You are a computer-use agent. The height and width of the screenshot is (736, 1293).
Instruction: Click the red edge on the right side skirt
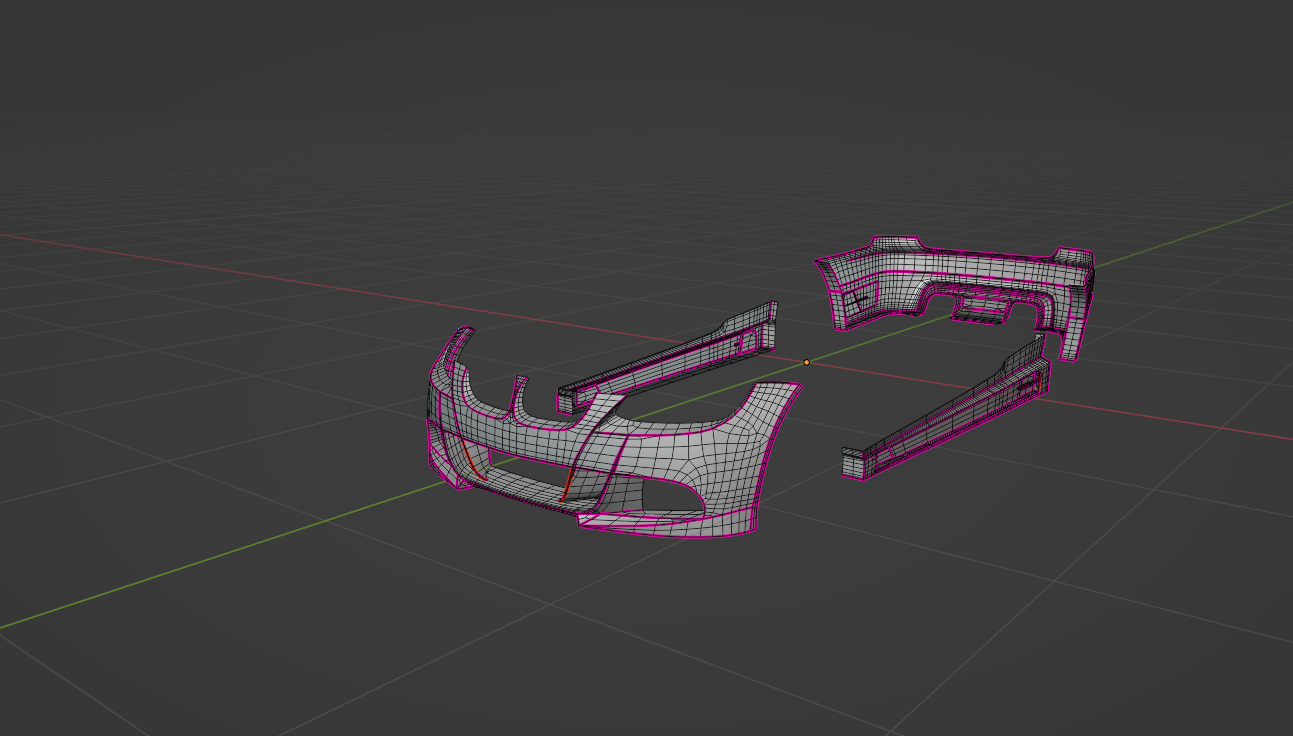pos(1039,383)
